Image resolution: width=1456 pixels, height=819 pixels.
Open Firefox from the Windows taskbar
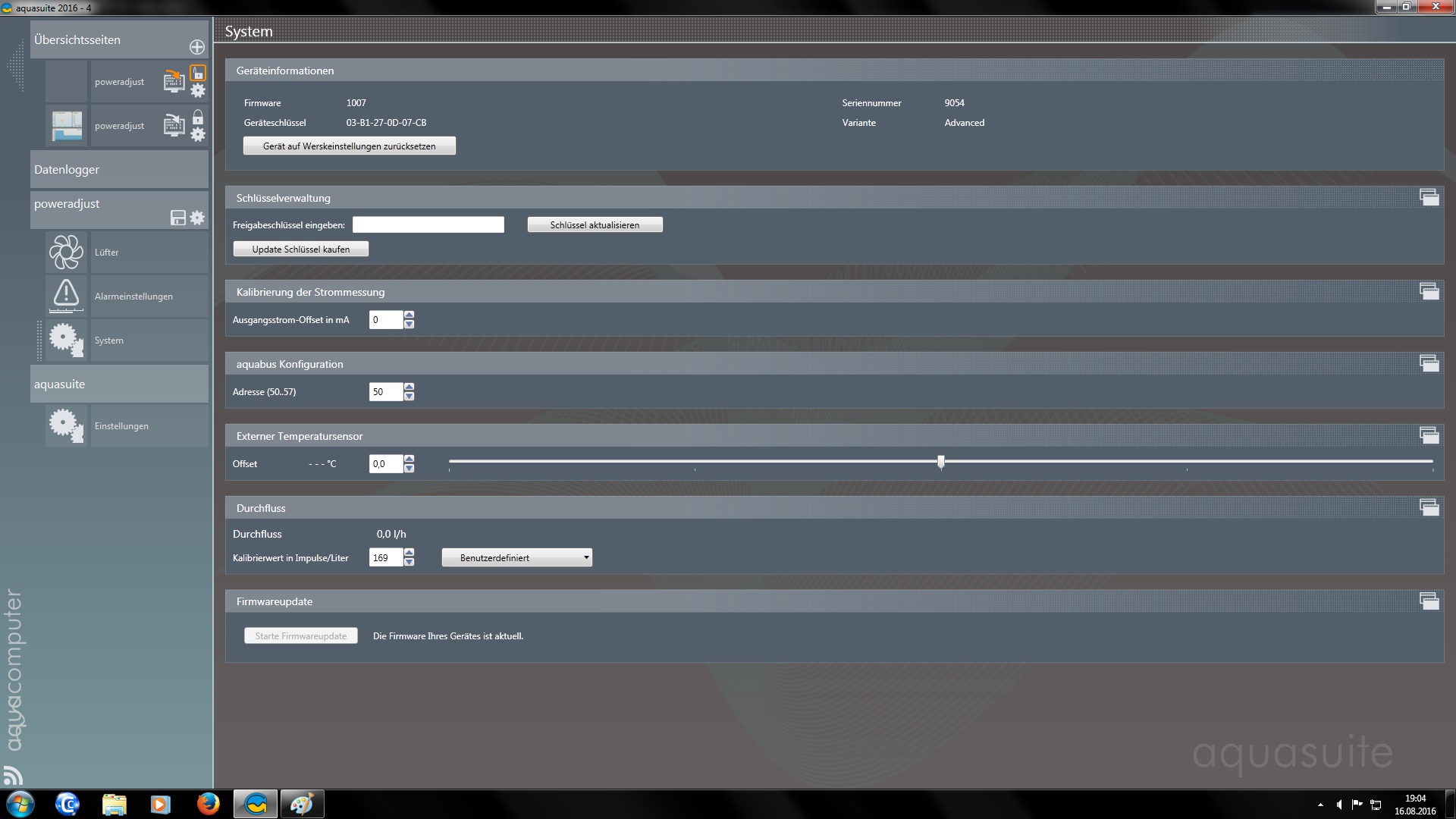pyautogui.click(x=208, y=804)
